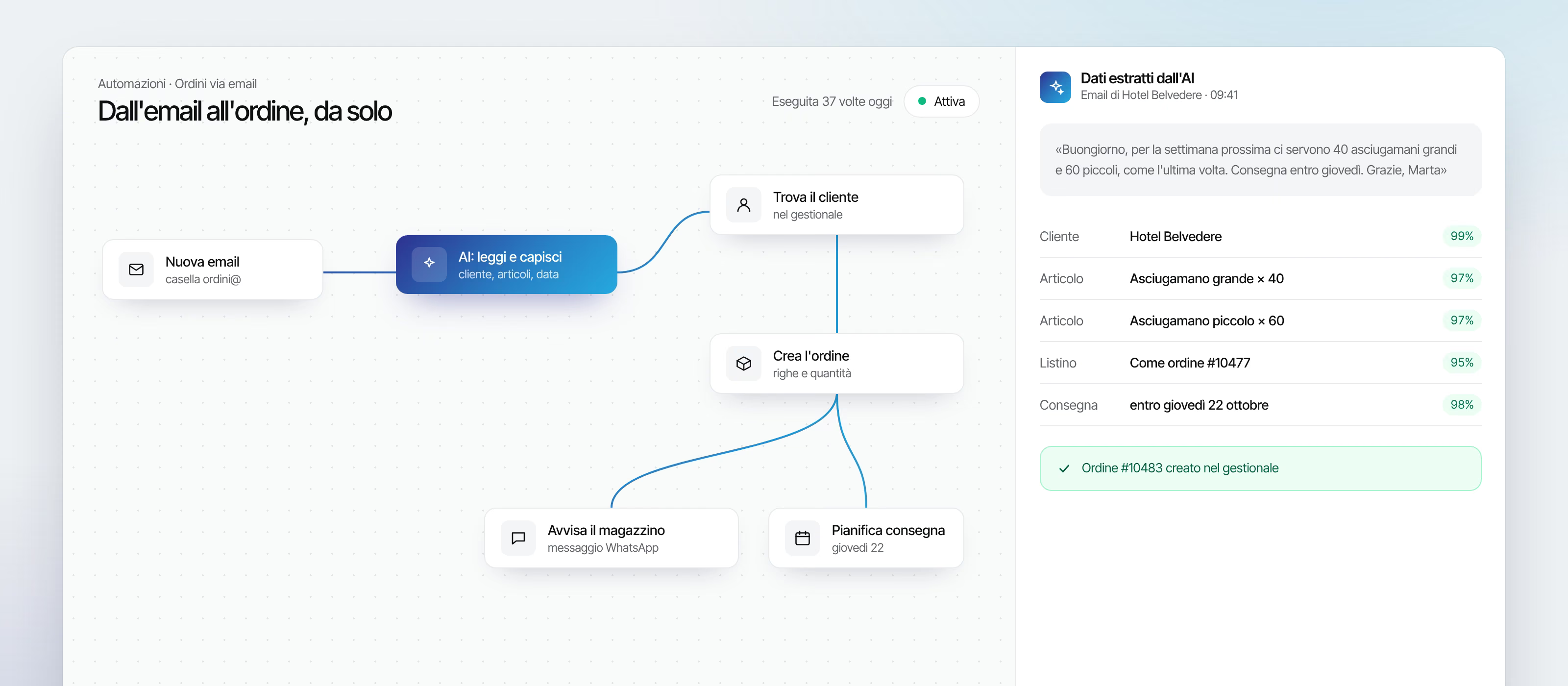Select the Avvisa il magazzino node title
This screenshot has height=686, width=1568.
tap(606, 530)
